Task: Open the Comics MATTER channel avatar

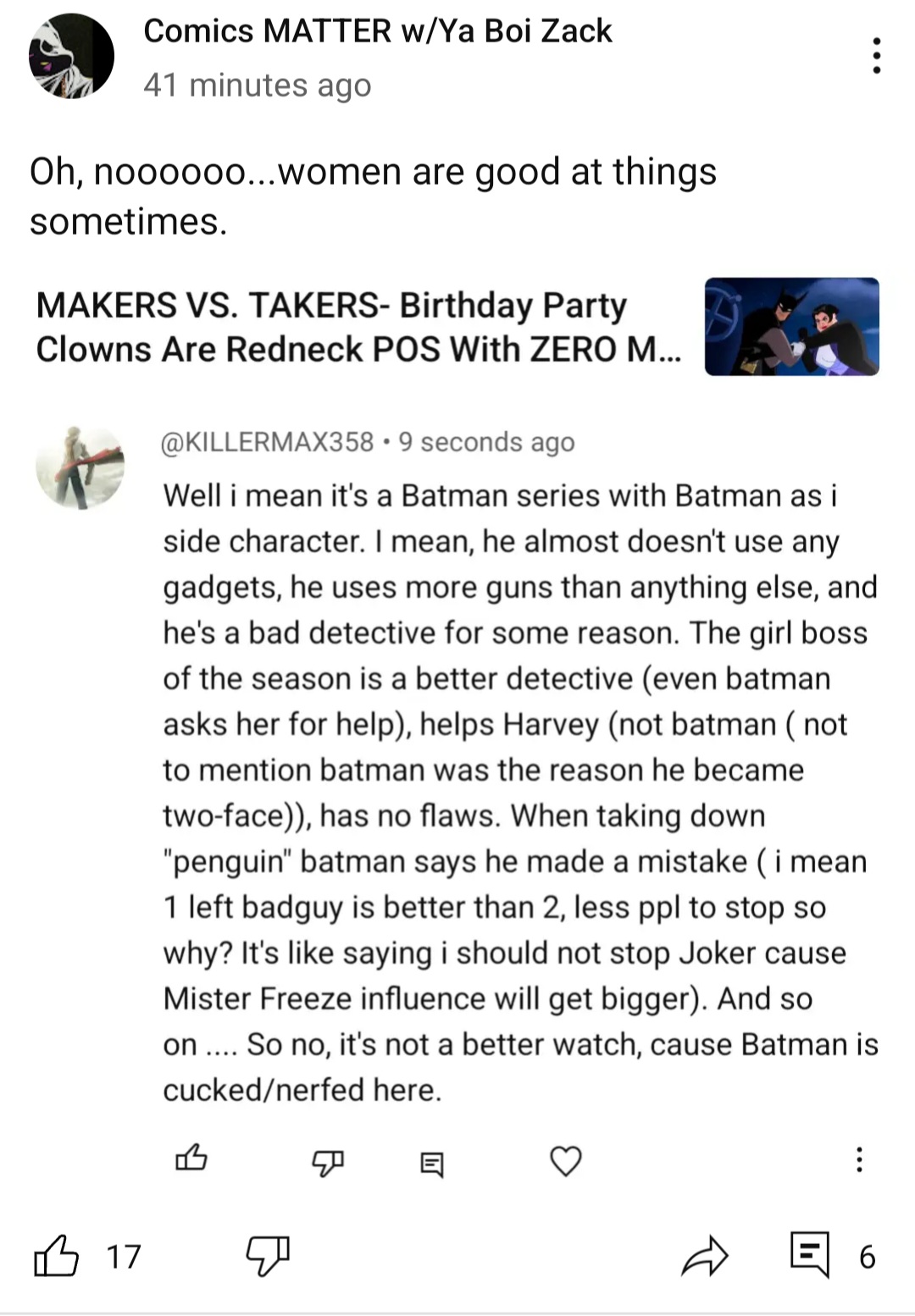Action: (71, 56)
